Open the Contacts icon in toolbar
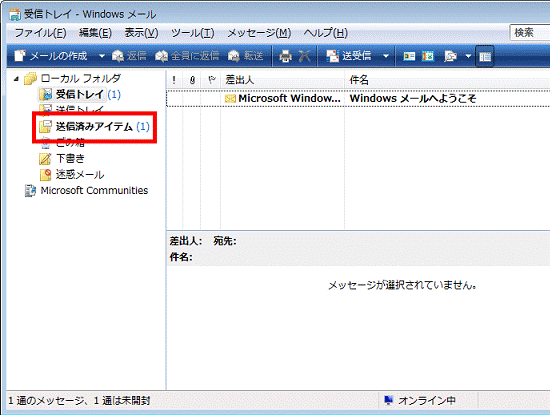 coord(409,56)
